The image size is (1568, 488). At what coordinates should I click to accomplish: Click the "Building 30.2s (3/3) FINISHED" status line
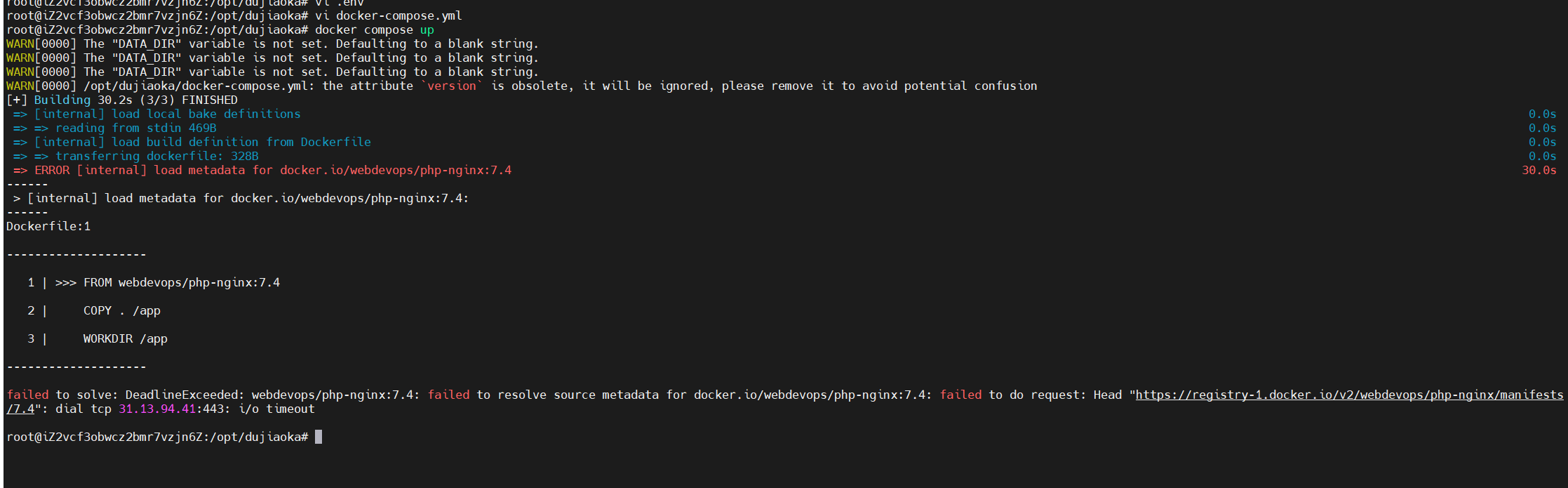click(x=135, y=100)
